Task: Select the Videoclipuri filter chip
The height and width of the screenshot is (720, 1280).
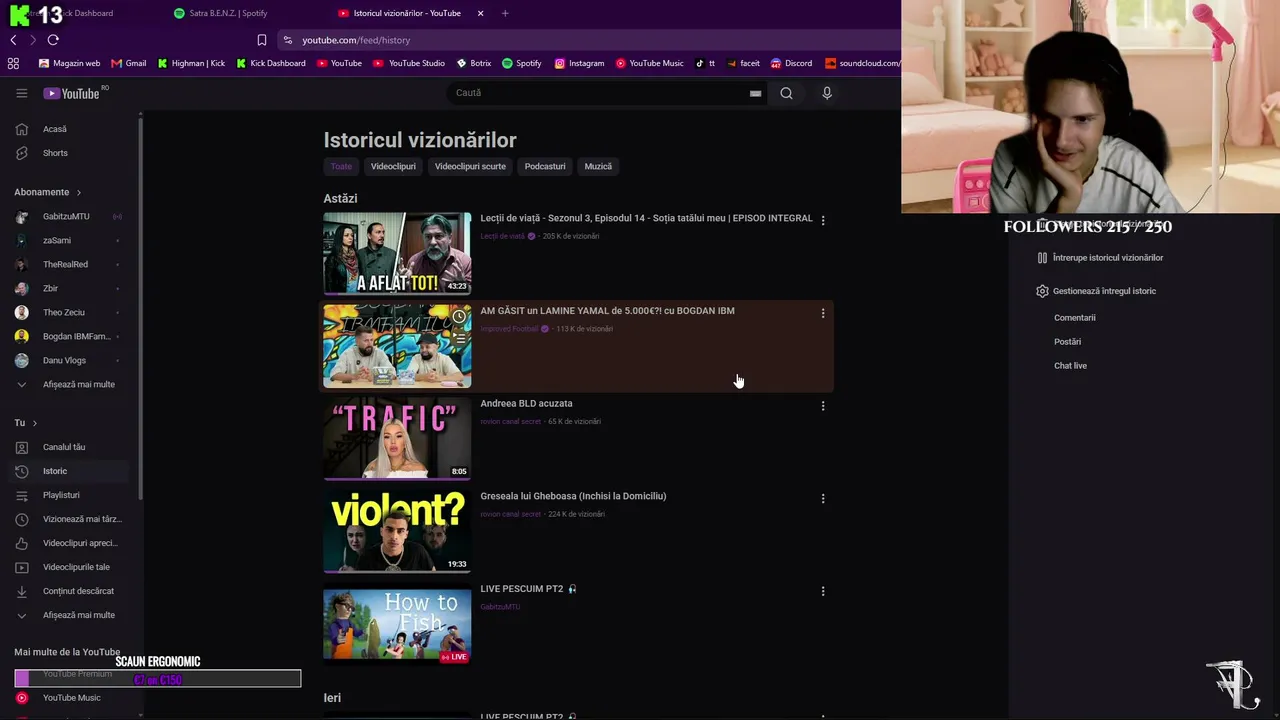Action: point(393,166)
